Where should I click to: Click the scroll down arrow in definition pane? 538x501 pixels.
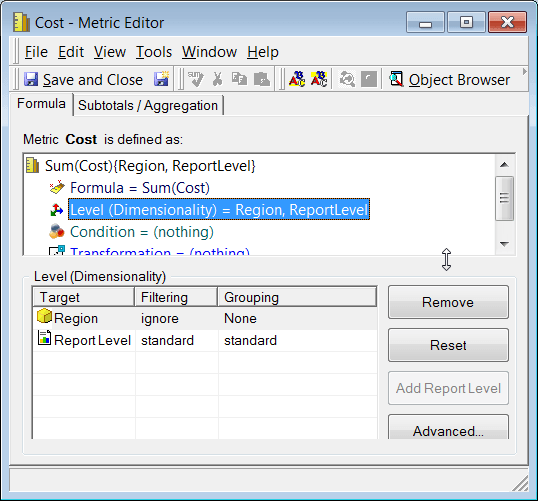coord(504,244)
